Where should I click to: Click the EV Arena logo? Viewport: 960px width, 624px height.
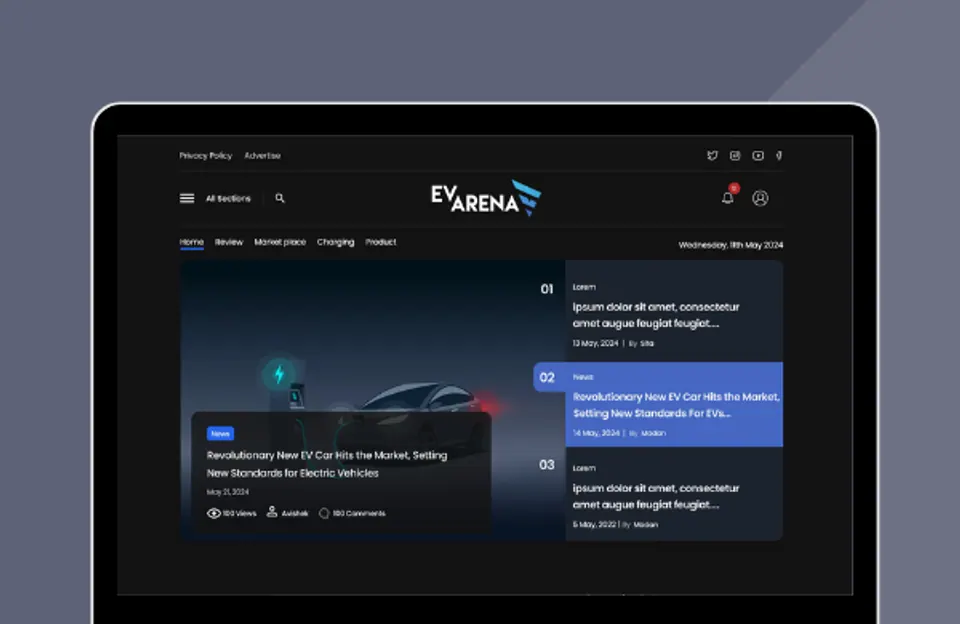pyautogui.click(x=486, y=198)
